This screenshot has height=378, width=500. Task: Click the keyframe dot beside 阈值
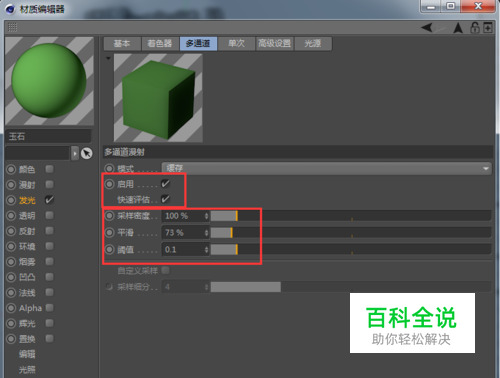click(109, 249)
